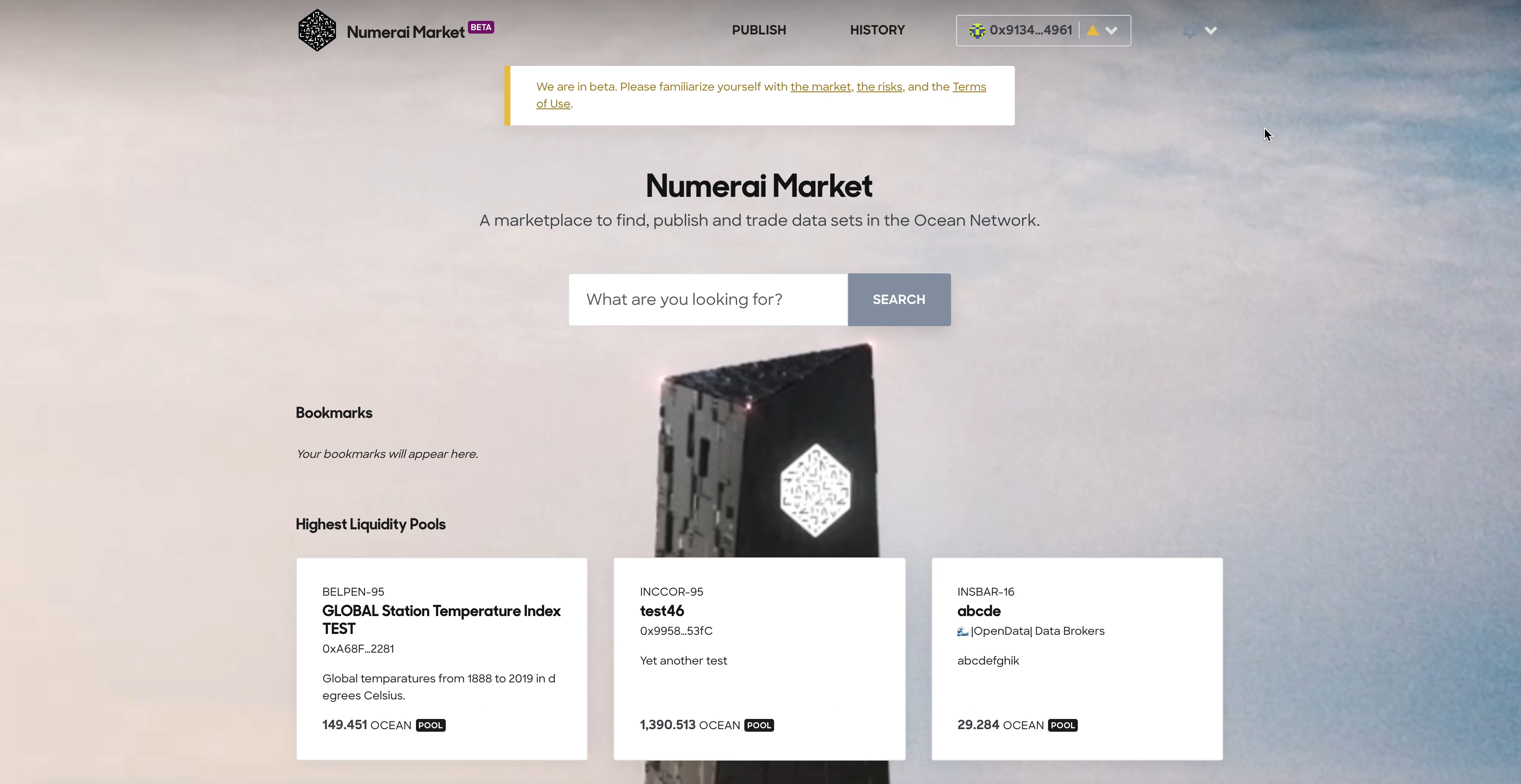Click POOL badge on GLOBAL Station card

(430, 725)
